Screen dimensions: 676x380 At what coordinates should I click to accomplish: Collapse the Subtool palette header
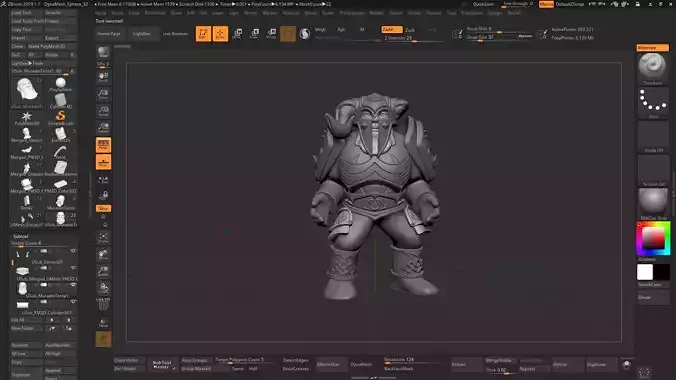point(21,236)
